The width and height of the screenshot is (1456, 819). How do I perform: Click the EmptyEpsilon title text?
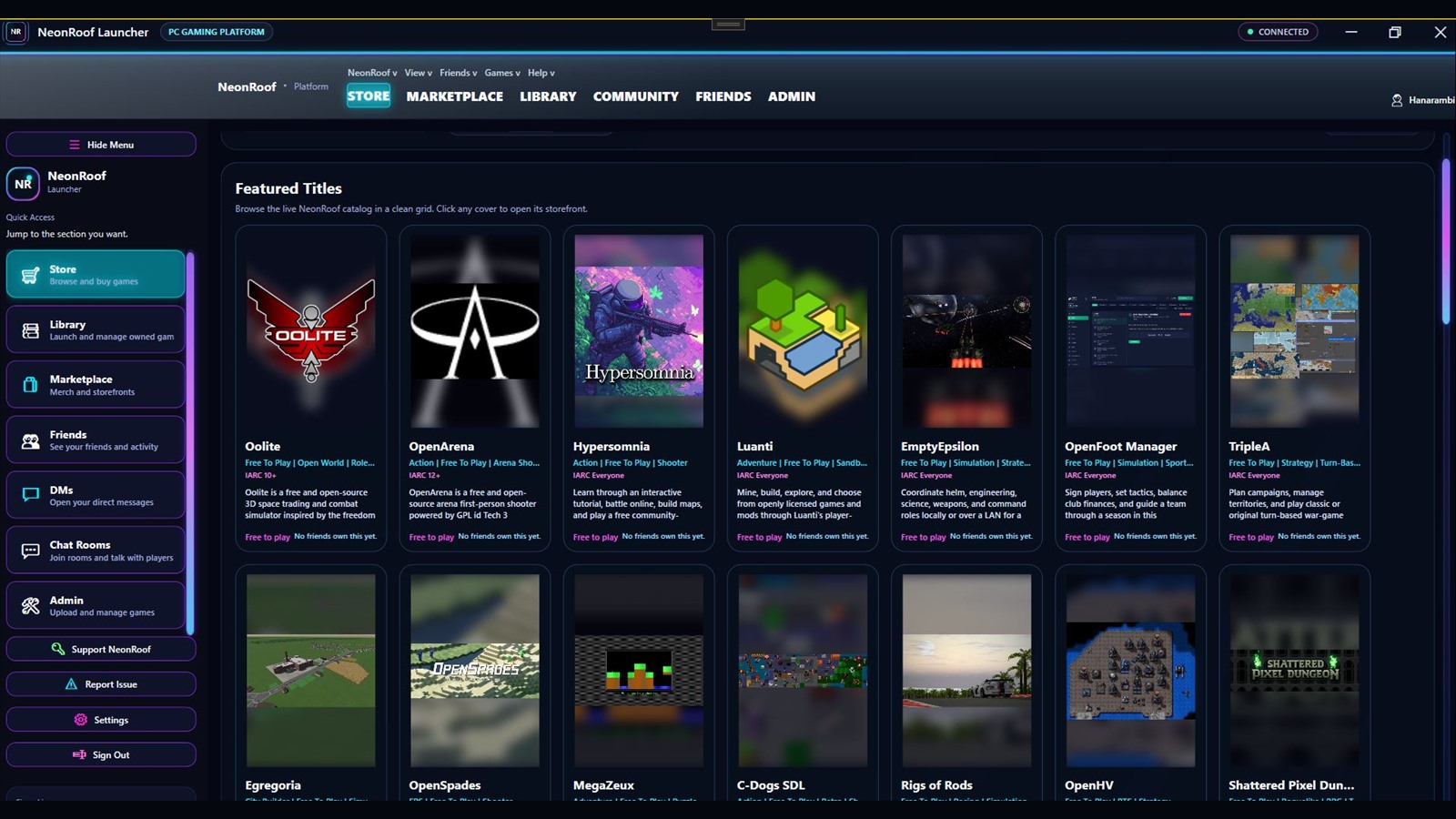(940, 447)
